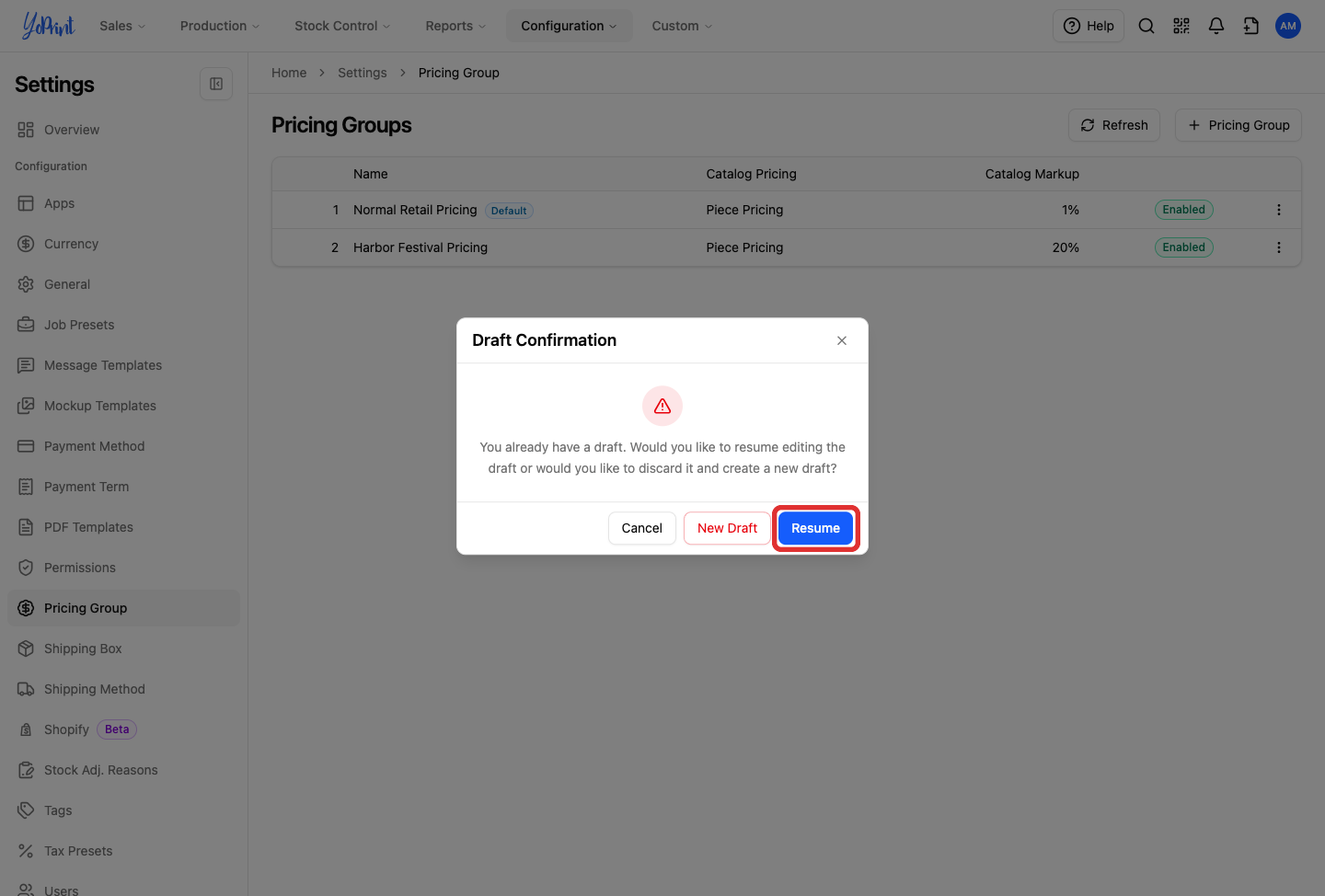The height and width of the screenshot is (896, 1325).
Task: Cancel the draft confirmation
Action: coord(641,528)
